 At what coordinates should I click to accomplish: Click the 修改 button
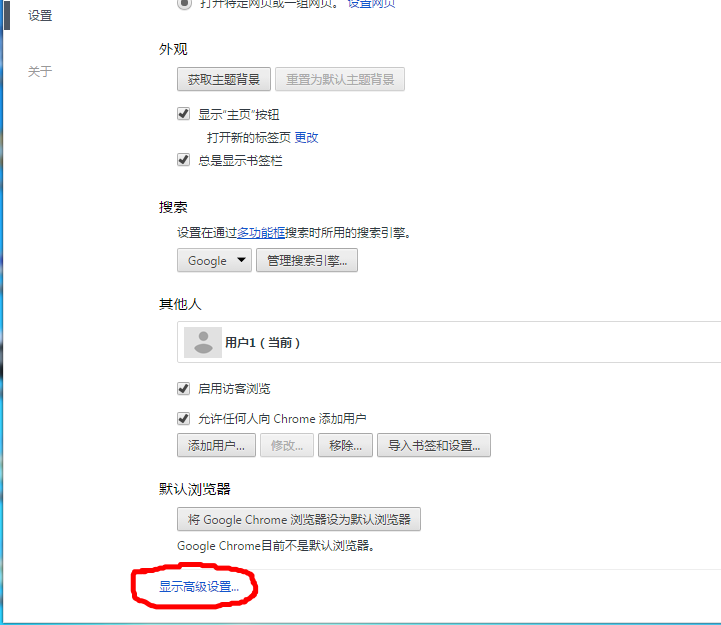287,446
